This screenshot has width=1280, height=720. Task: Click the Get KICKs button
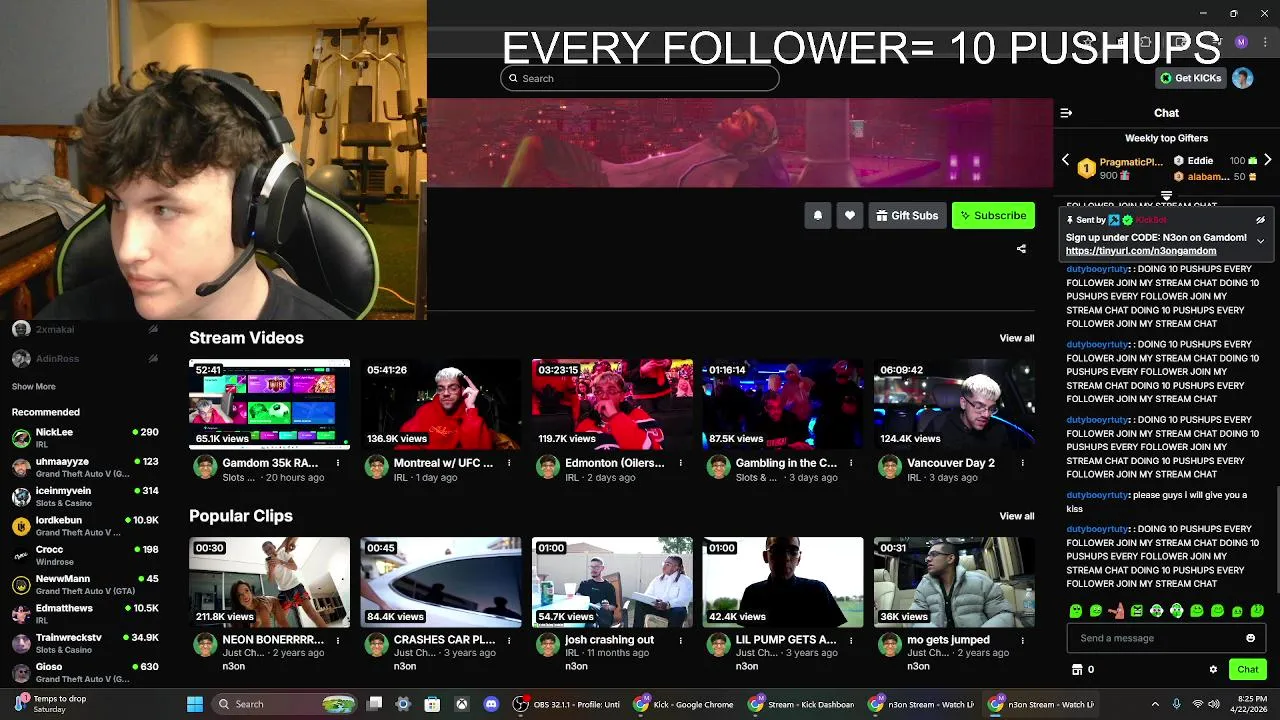coord(1191,78)
